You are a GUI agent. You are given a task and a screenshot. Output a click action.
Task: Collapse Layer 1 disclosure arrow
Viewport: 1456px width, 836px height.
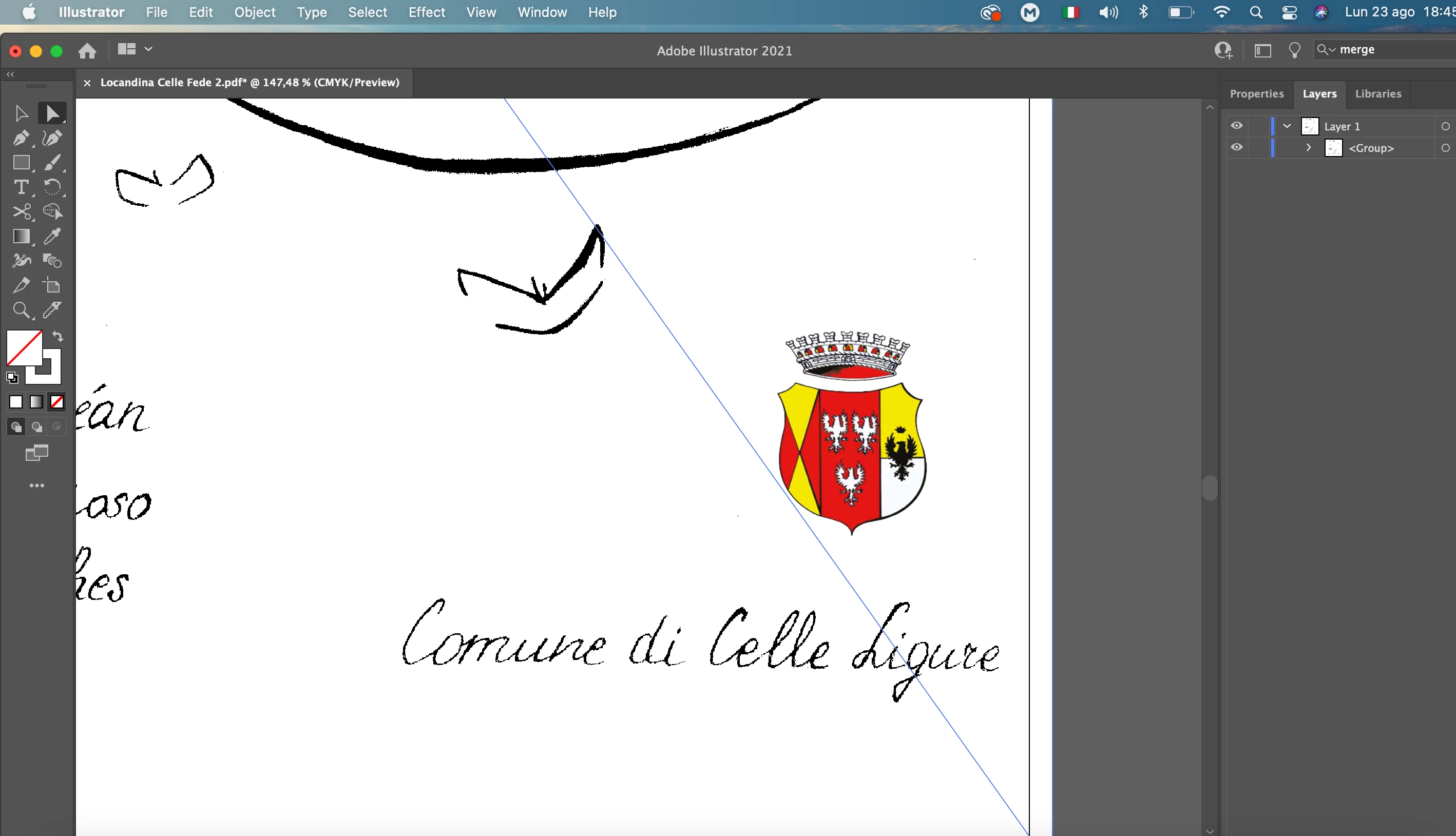click(x=1287, y=126)
